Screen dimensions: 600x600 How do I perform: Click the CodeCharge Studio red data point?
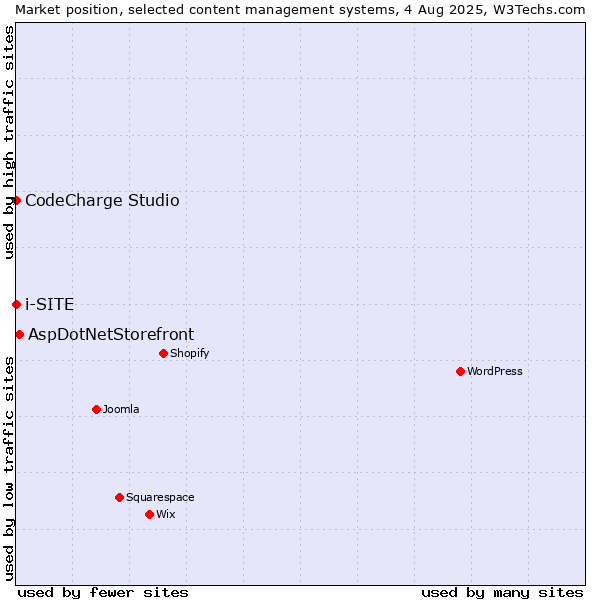16,201
